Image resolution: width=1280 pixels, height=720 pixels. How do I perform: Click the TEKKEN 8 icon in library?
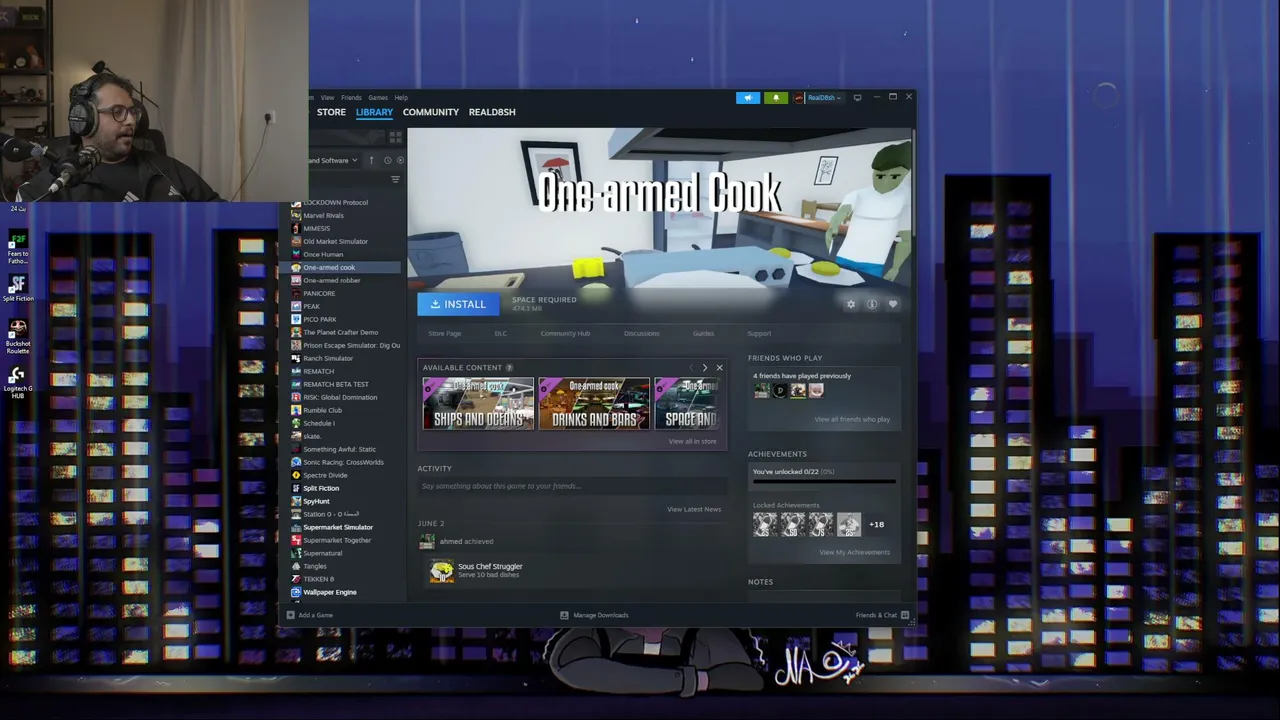296,579
